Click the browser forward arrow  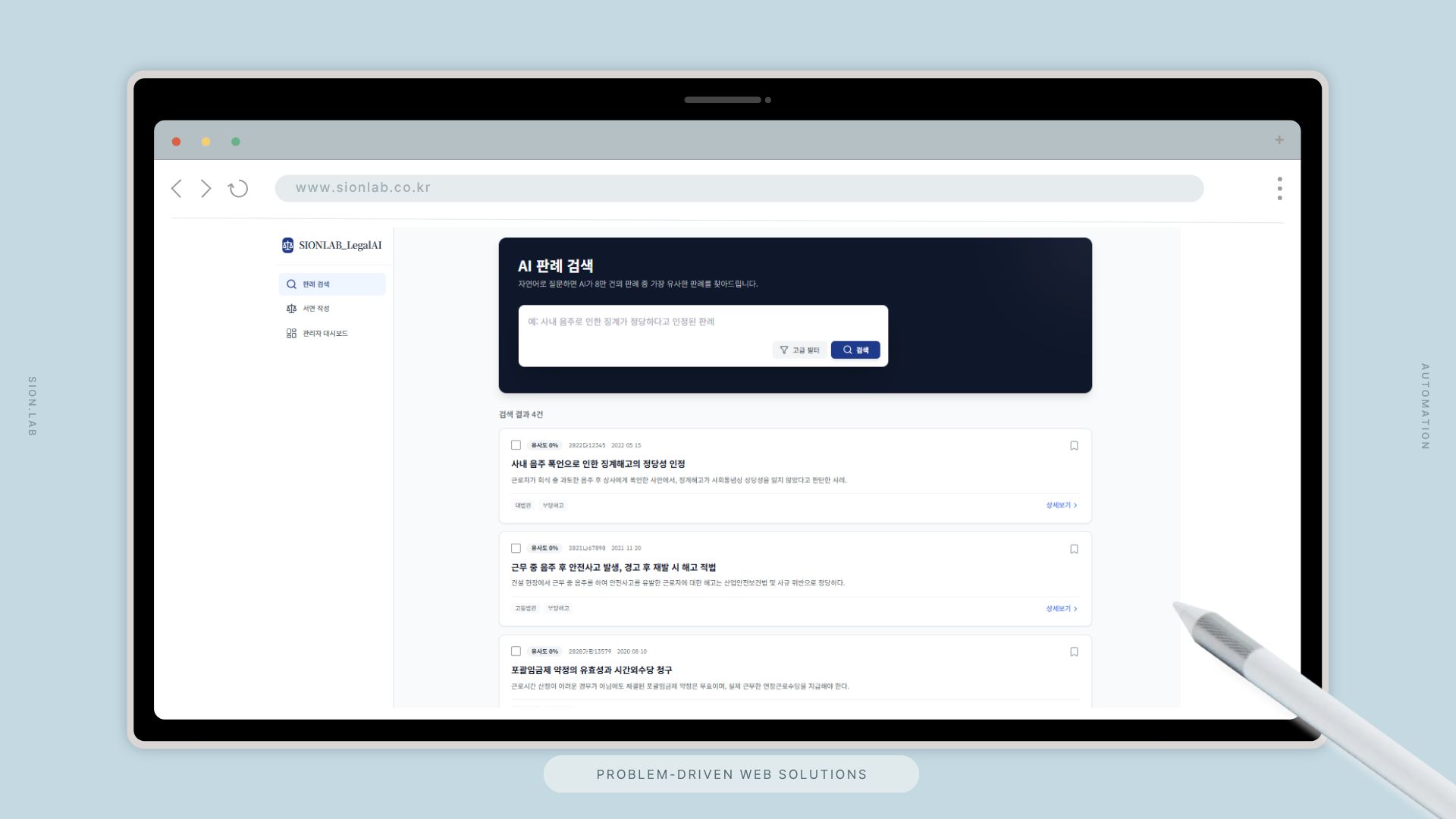click(206, 189)
